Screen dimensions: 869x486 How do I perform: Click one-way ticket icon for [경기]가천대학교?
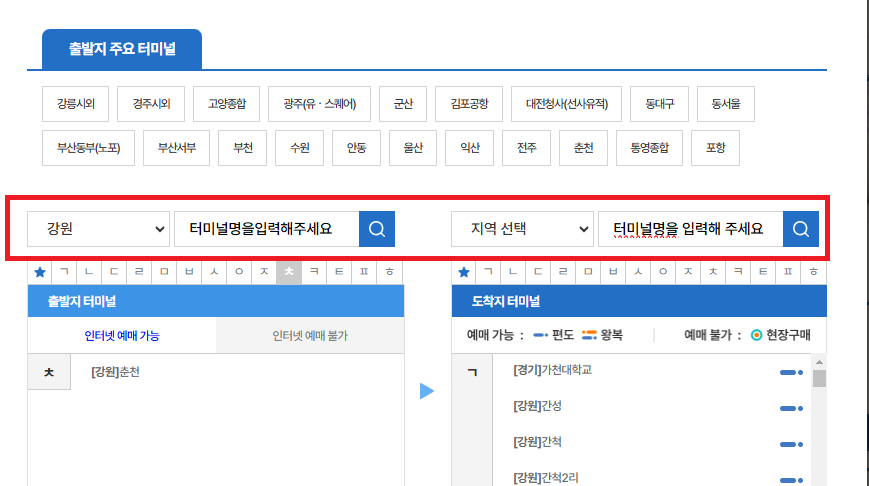(791, 372)
